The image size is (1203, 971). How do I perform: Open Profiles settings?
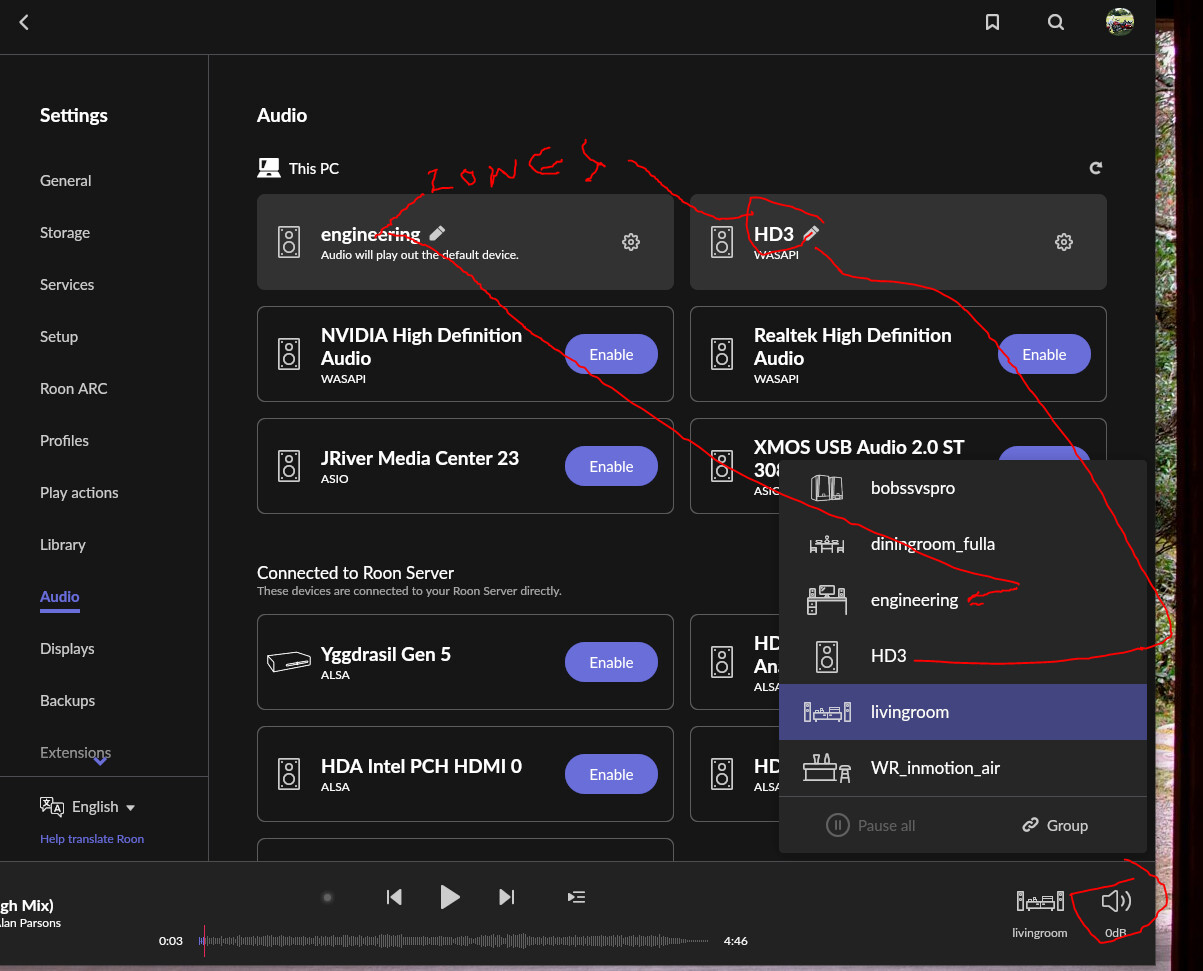(64, 441)
